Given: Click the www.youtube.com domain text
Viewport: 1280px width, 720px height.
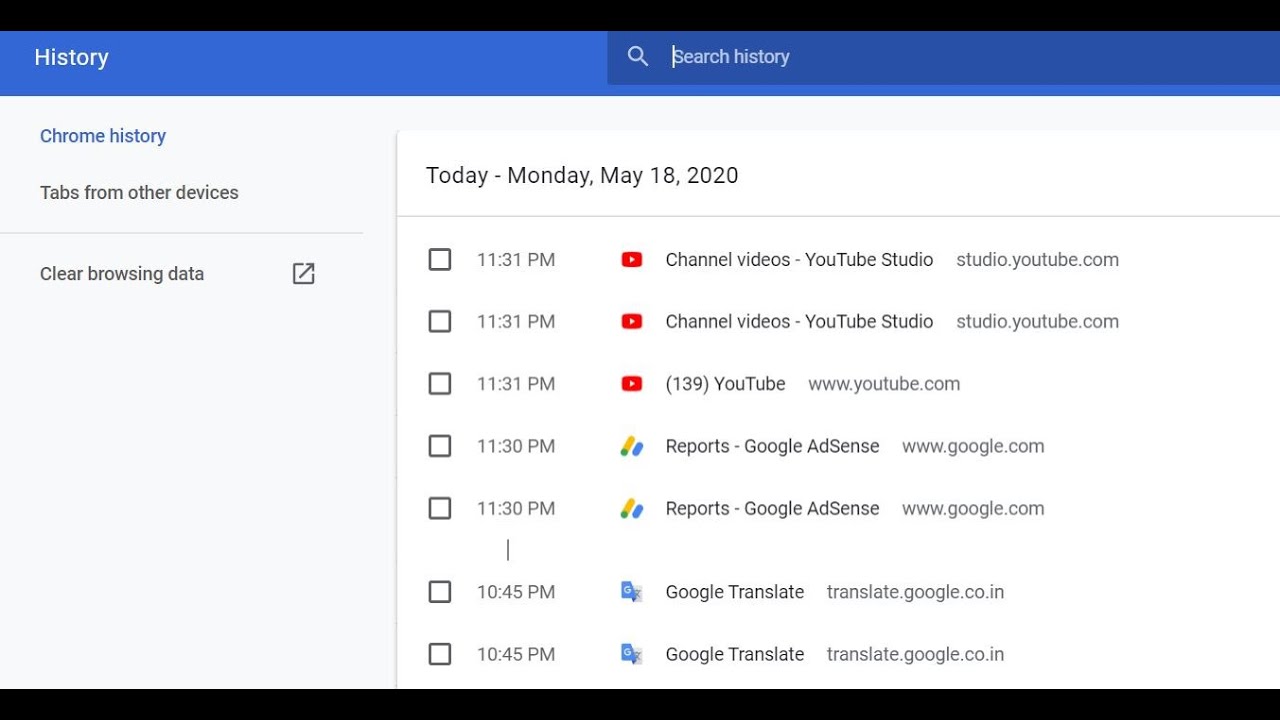Looking at the screenshot, I should [884, 384].
